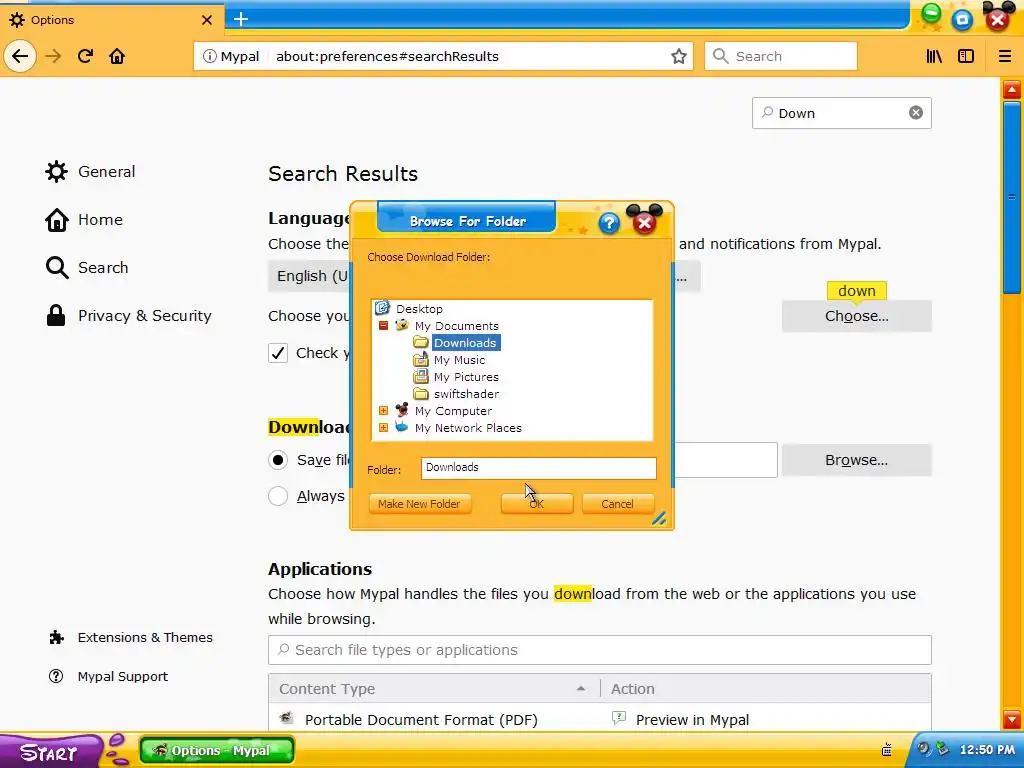The image size is (1024, 768).
Task: Open the Library icon in toolbar
Action: [x=934, y=56]
